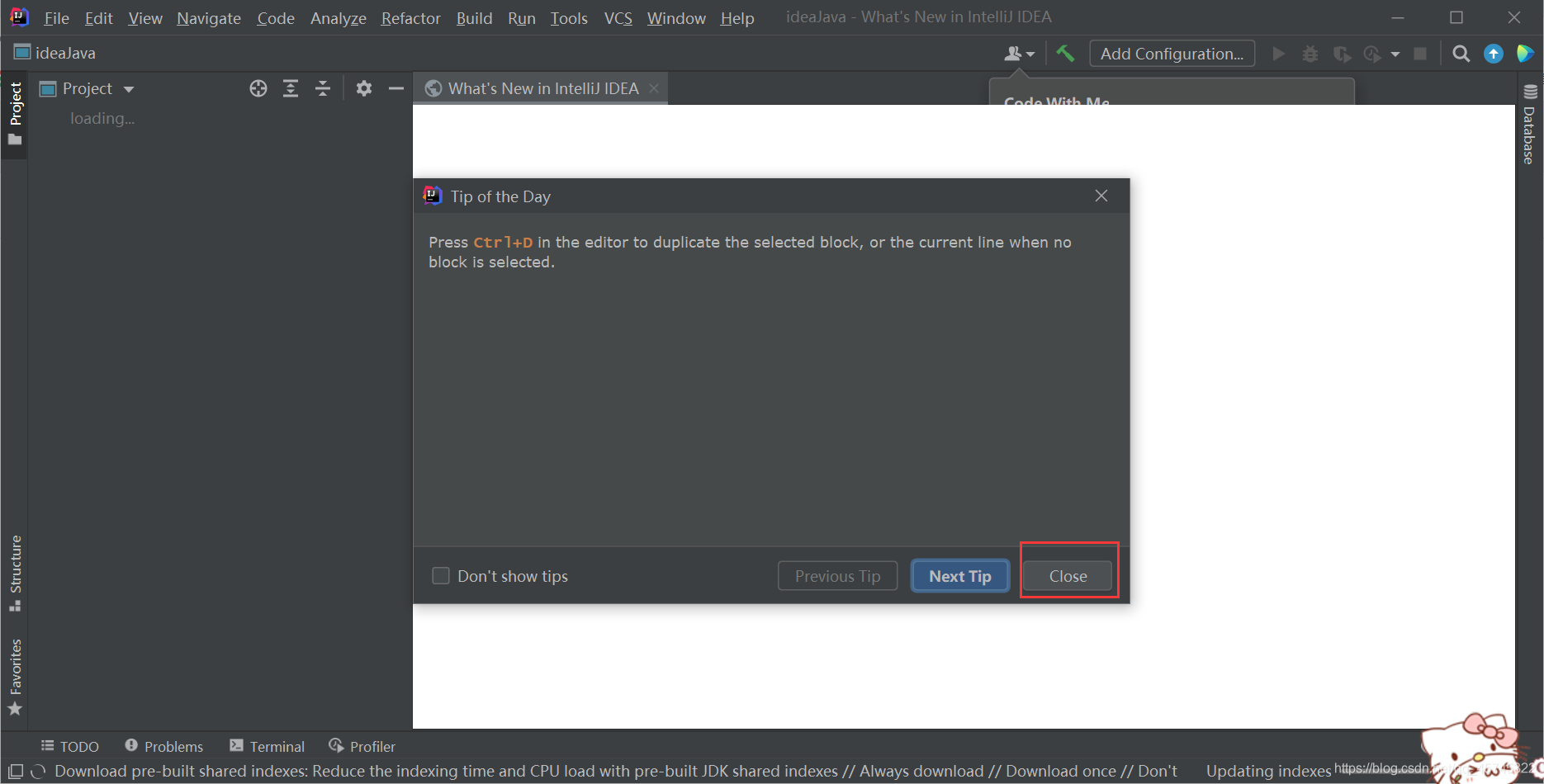Hide the Project tool window
This screenshot has height=784, width=1544.
396,88
